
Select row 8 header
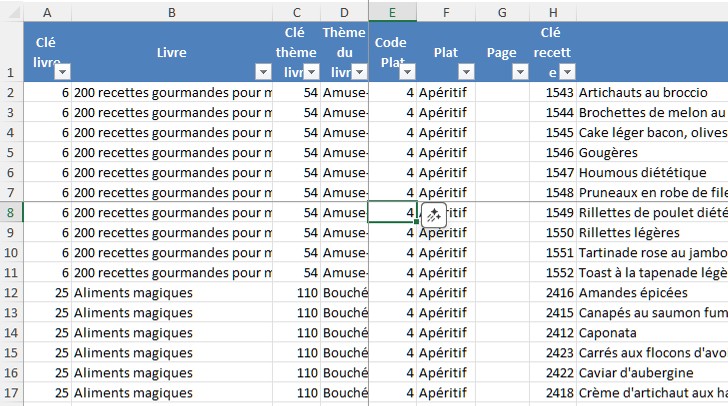pyautogui.click(x=11, y=212)
